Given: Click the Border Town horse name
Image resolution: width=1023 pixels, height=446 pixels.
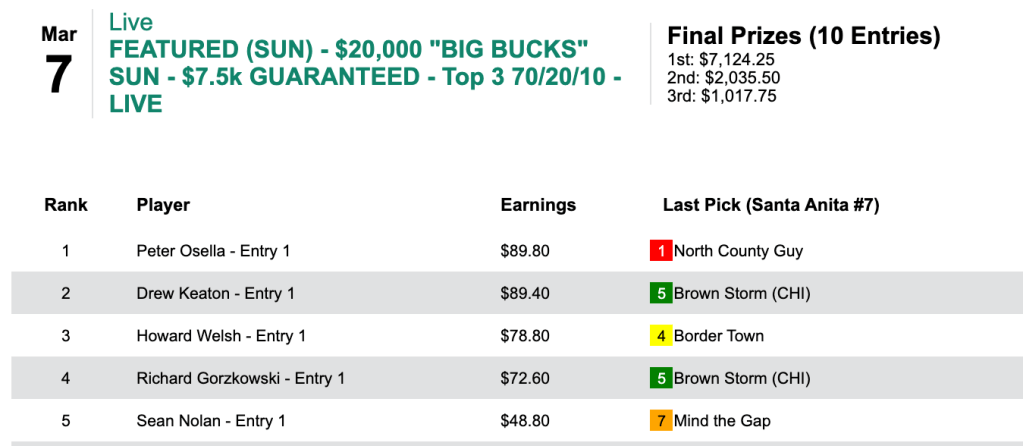Looking at the screenshot, I should pos(718,336).
